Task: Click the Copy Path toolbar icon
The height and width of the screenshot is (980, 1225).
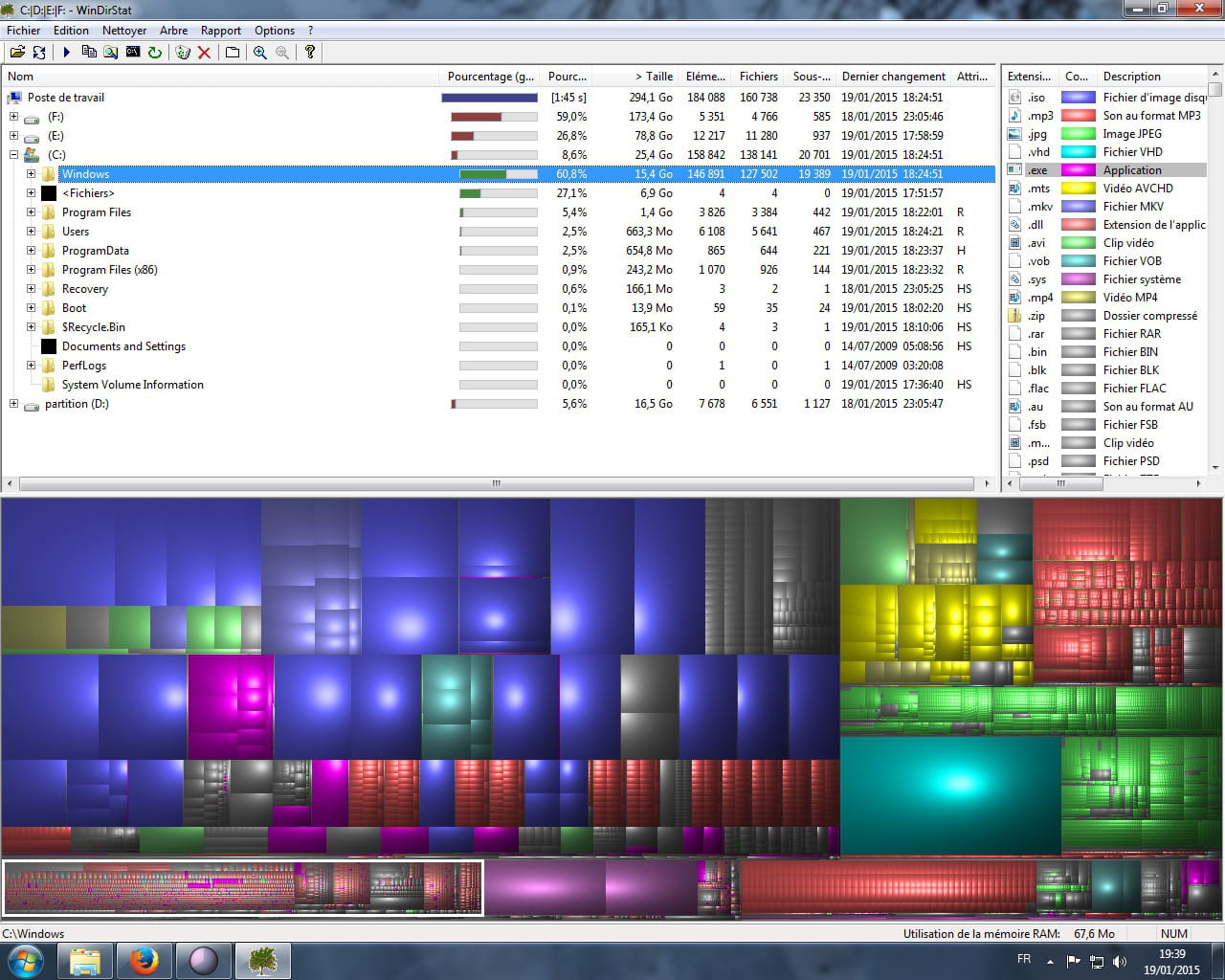Action: pyautogui.click(x=89, y=53)
